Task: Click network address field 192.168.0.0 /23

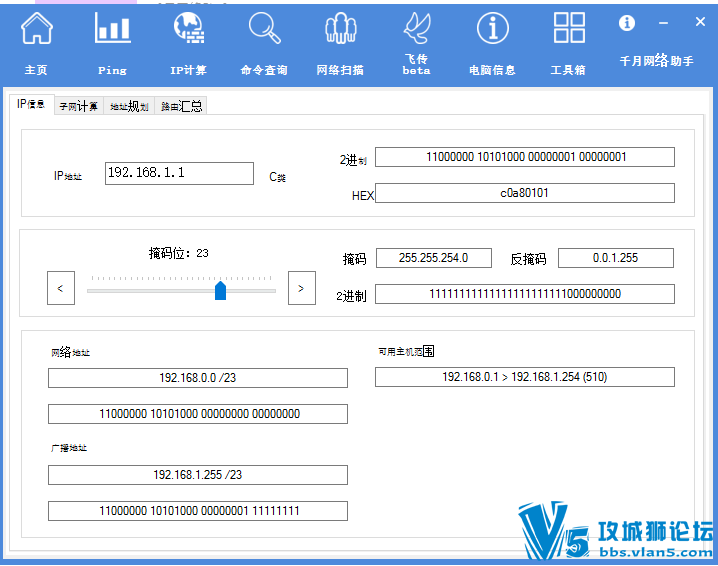Action: click(198, 378)
